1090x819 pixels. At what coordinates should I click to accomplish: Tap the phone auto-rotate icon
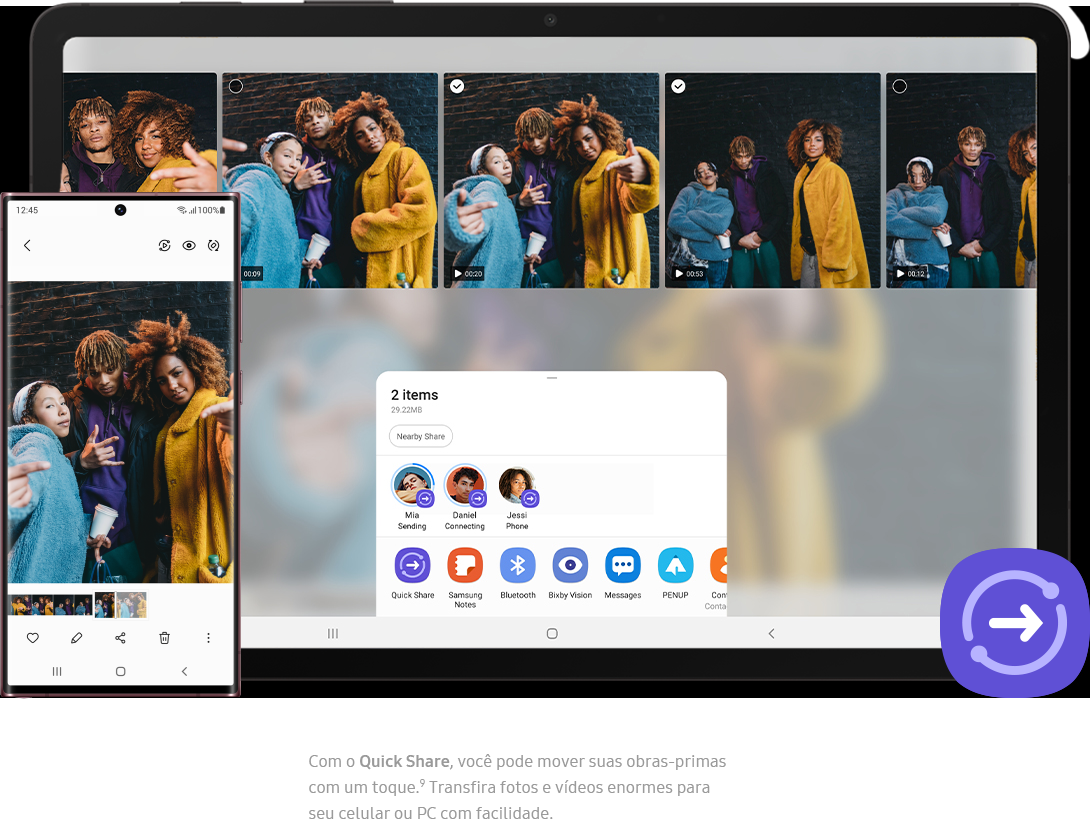(213, 245)
